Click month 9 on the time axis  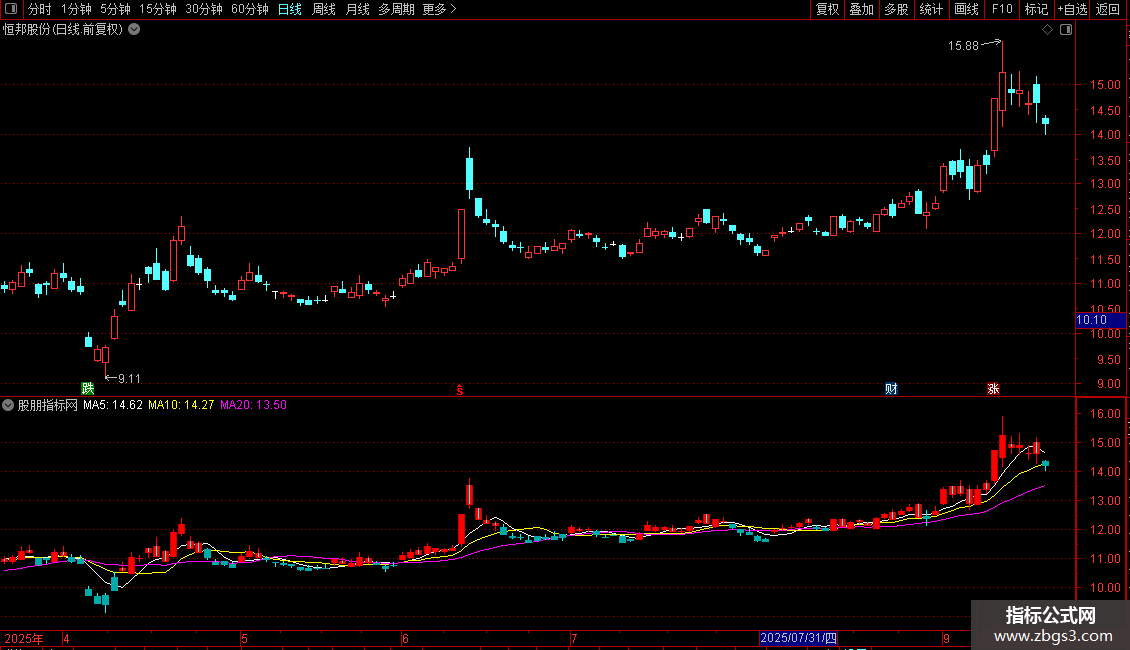click(946, 638)
